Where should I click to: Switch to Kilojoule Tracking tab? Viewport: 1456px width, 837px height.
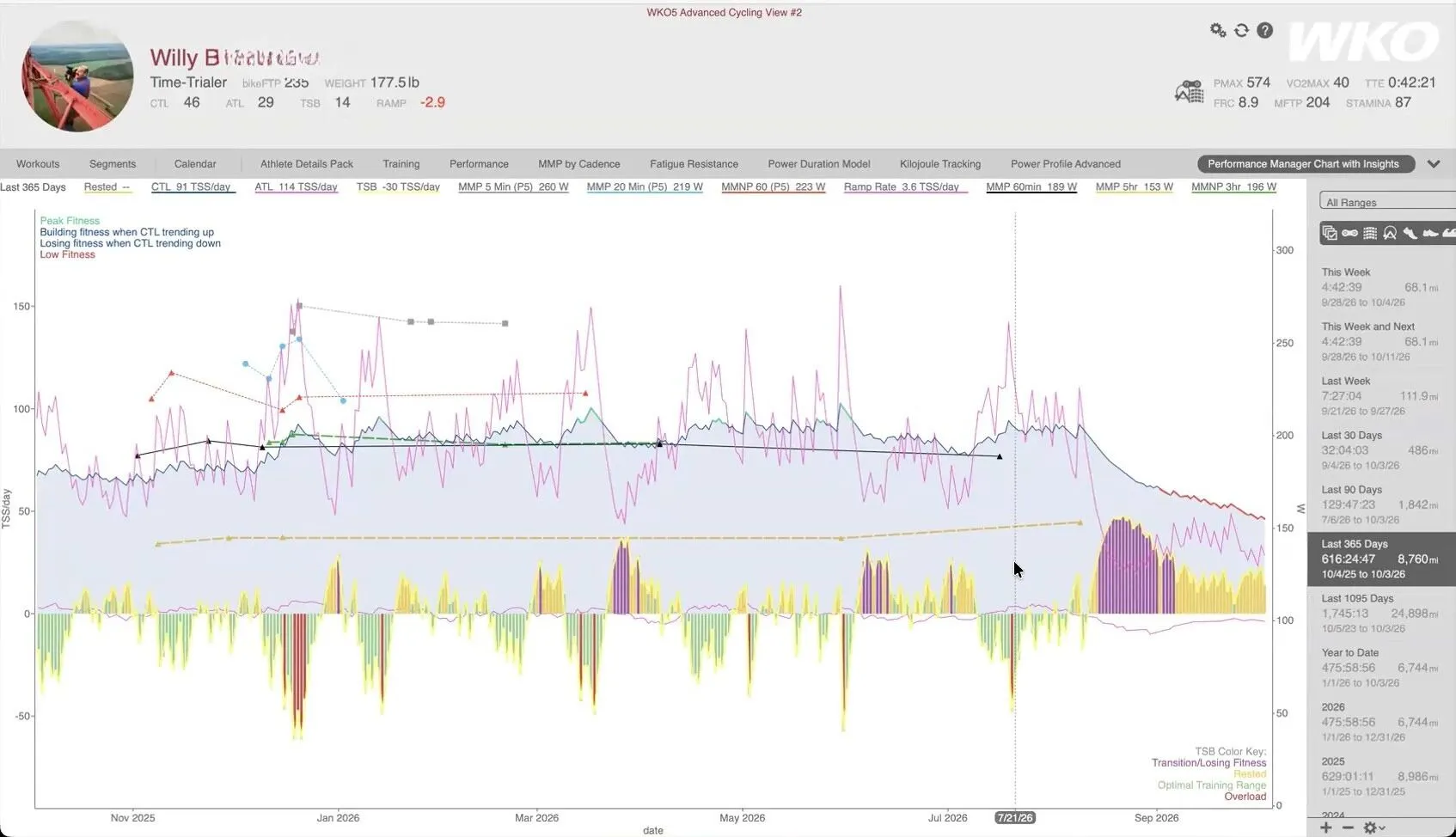(940, 164)
